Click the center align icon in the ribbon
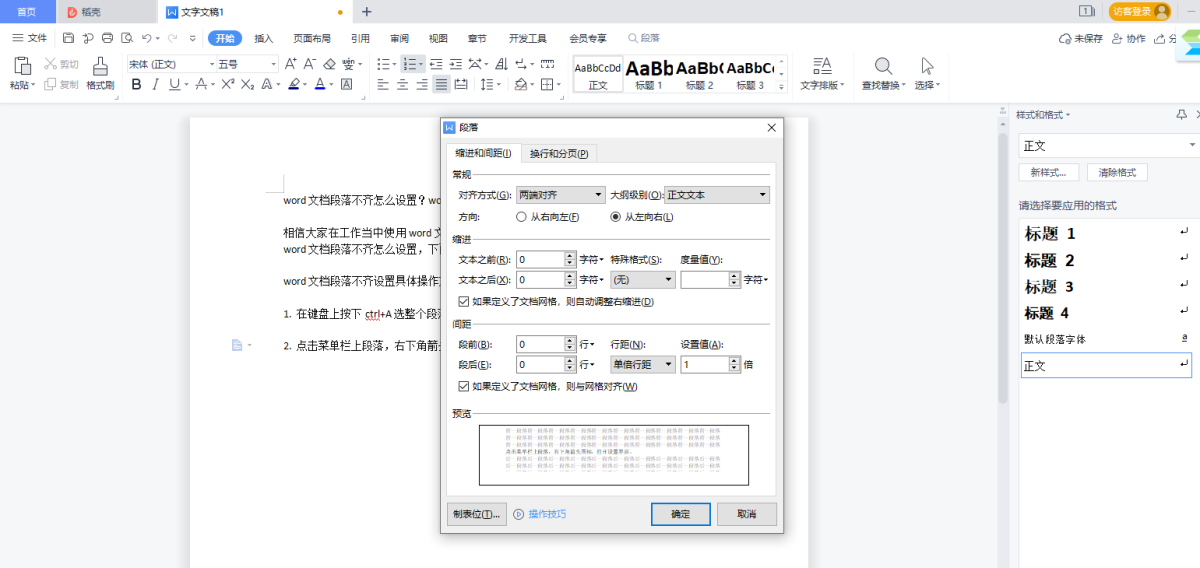 tap(403, 85)
